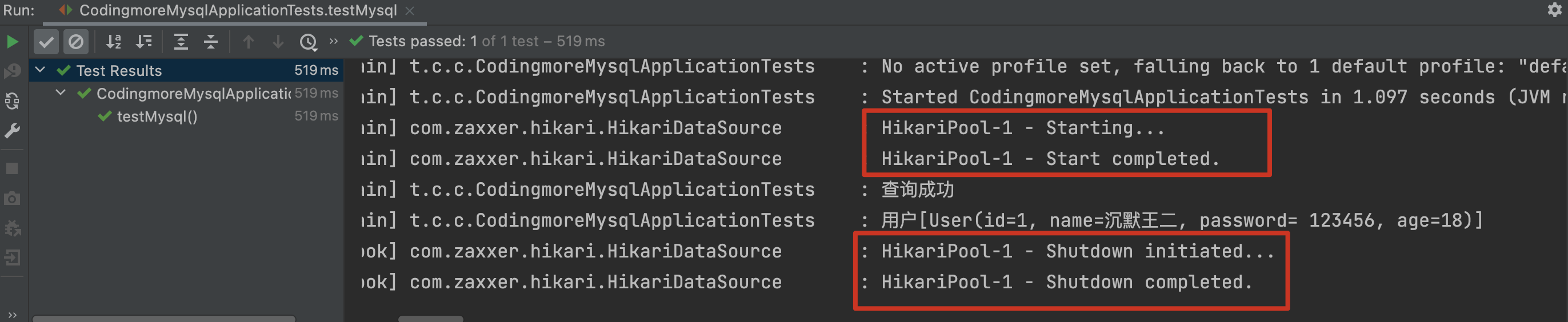1568x322 pixels.
Task: Sort test results by duration
Action: tap(144, 41)
